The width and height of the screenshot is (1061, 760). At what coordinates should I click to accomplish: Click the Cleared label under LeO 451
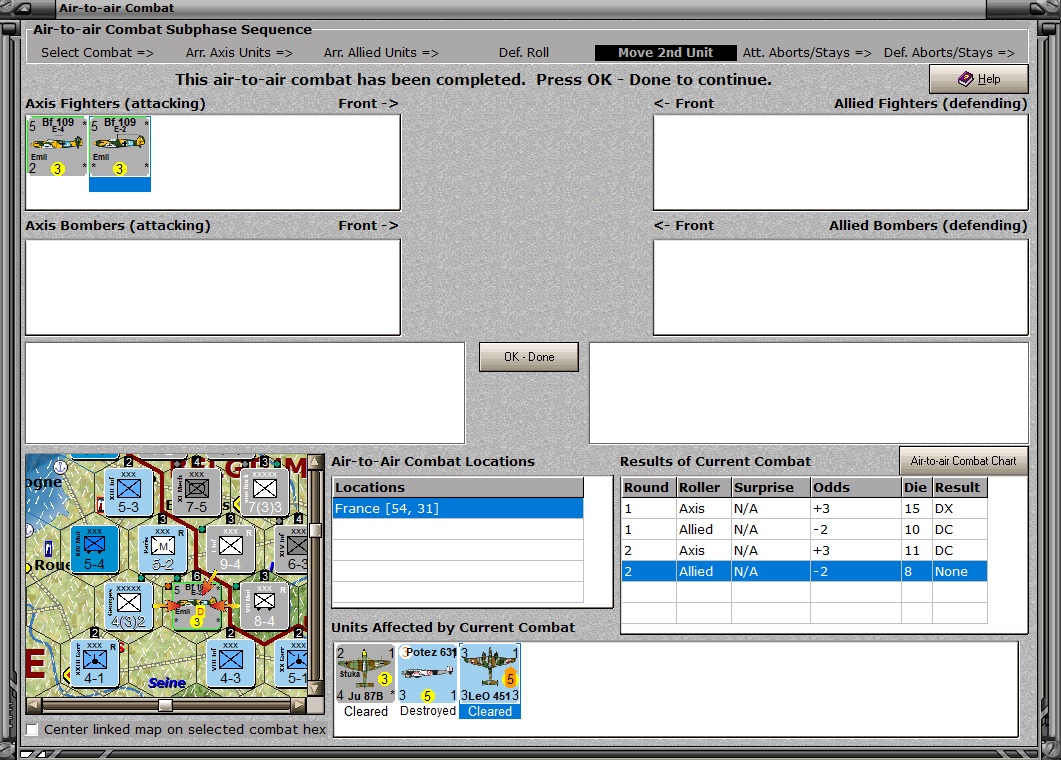[x=490, y=711]
